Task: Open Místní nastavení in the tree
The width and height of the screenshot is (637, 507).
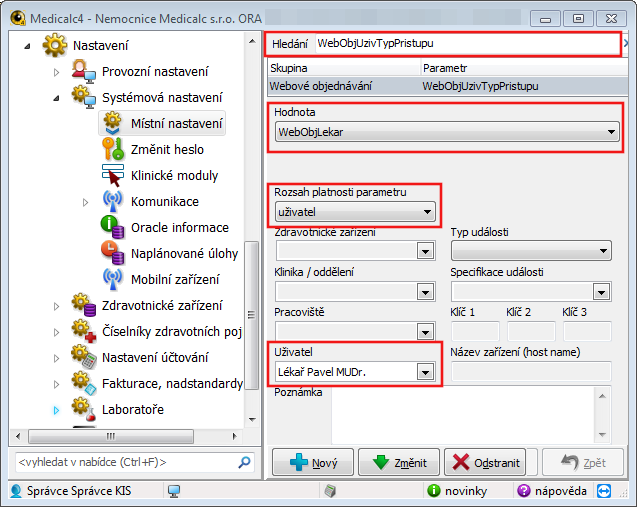Action: (x=177, y=124)
